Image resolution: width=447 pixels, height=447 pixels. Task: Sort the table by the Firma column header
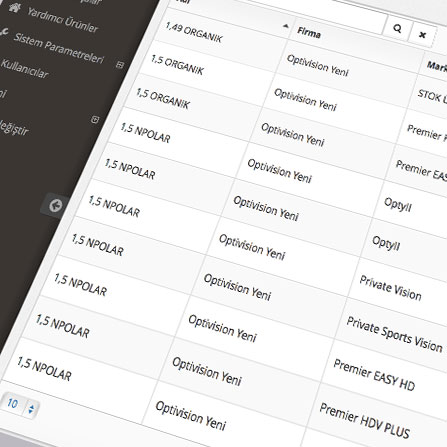coord(309,33)
